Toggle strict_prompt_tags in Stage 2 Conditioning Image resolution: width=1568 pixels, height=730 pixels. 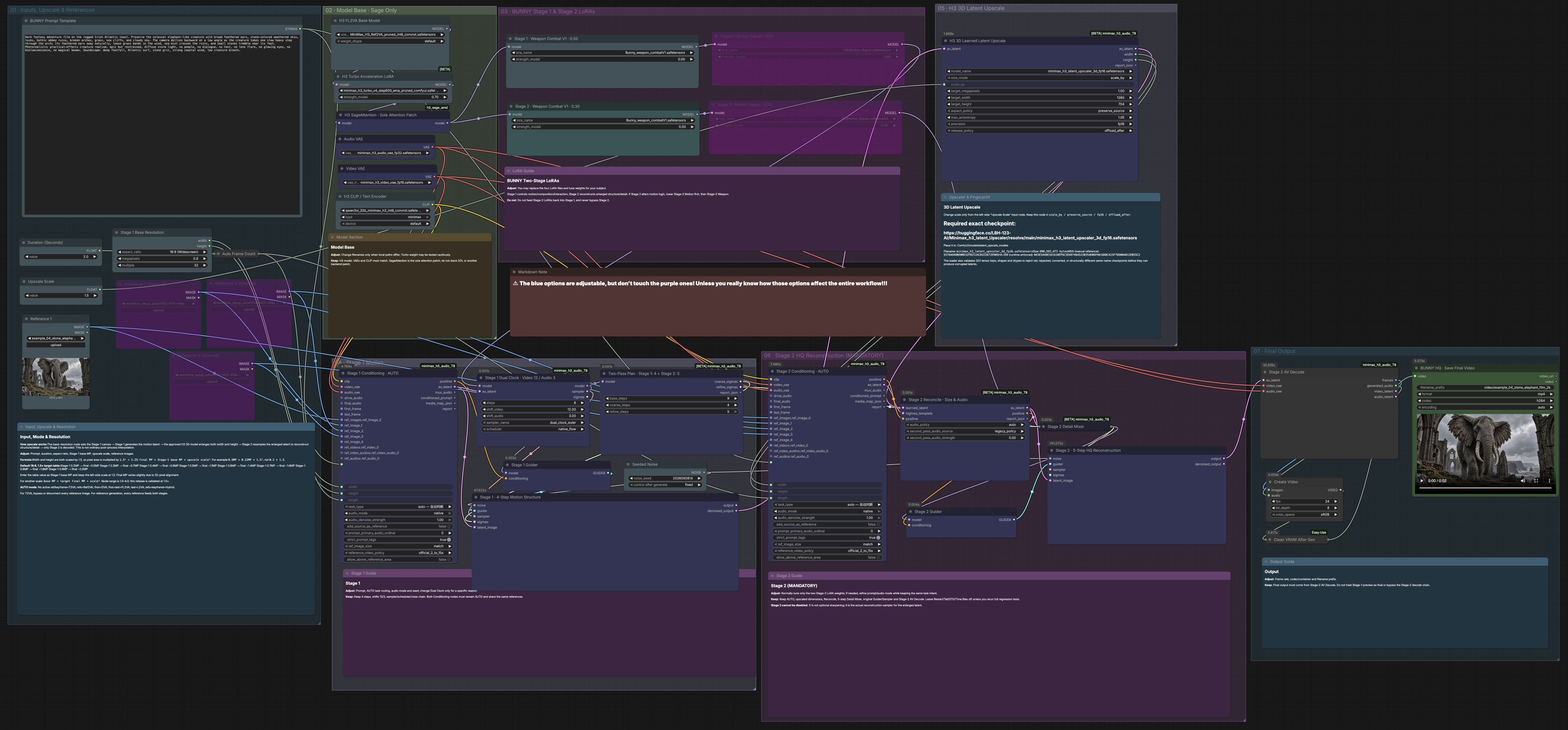click(x=827, y=538)
